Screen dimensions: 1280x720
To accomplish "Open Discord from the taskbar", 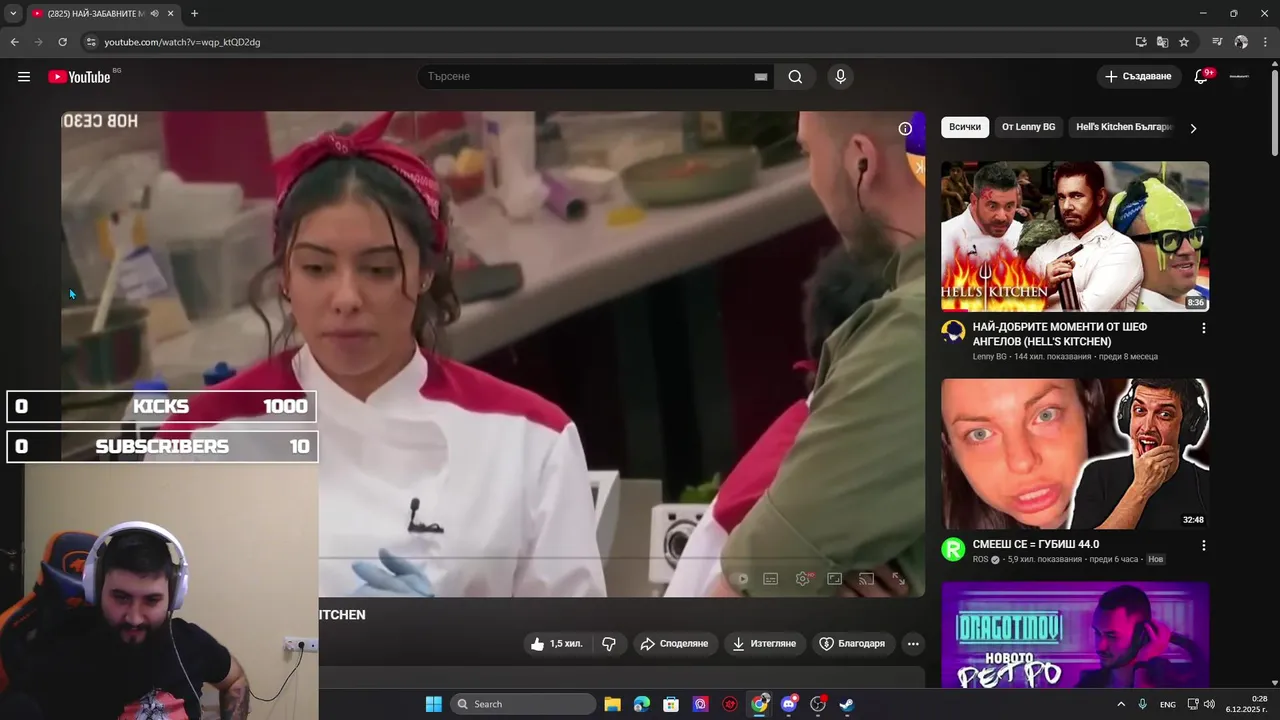I will (788, 704).
